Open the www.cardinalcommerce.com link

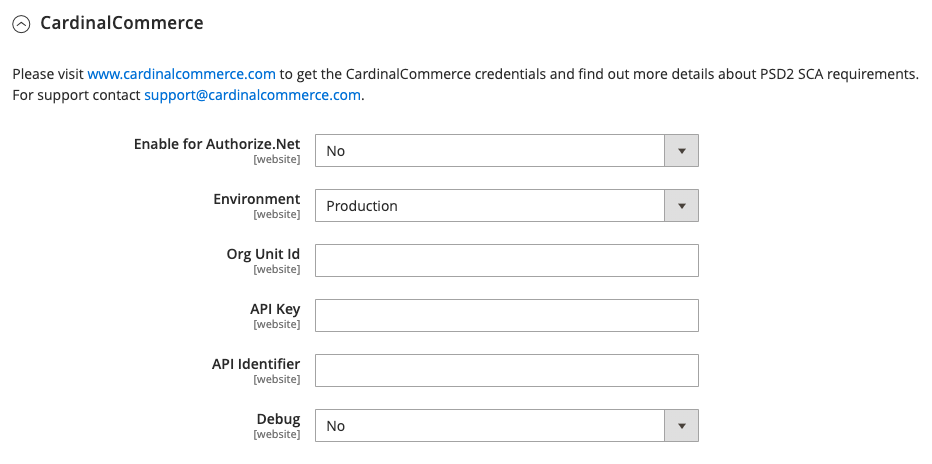pos(181,74)
